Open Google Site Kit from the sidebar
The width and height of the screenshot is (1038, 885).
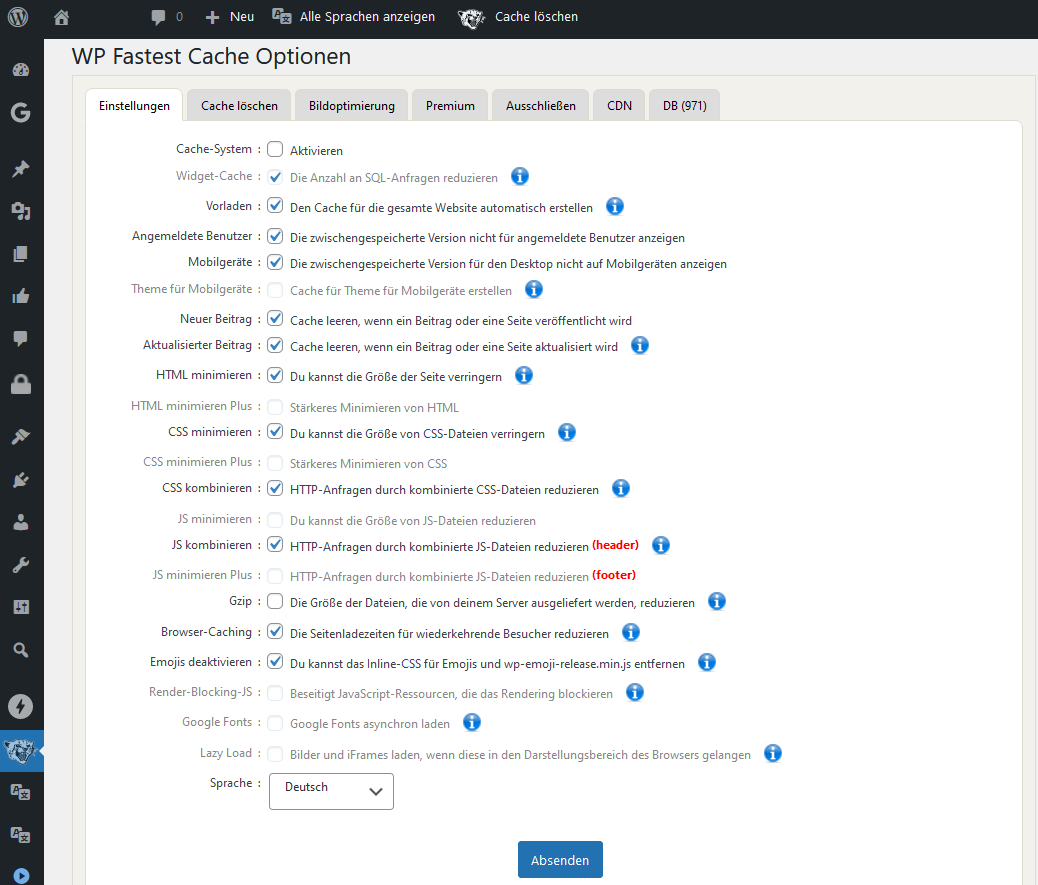(20, 113)
